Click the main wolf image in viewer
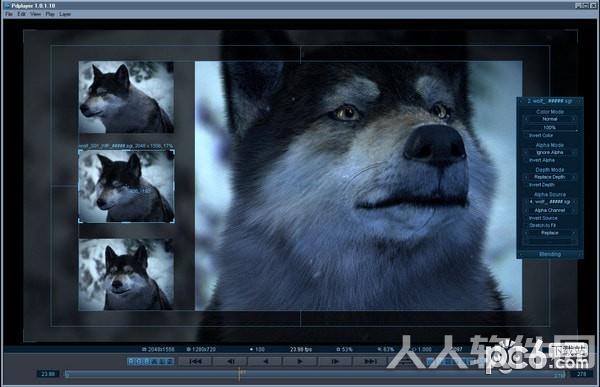 (359, 186)
